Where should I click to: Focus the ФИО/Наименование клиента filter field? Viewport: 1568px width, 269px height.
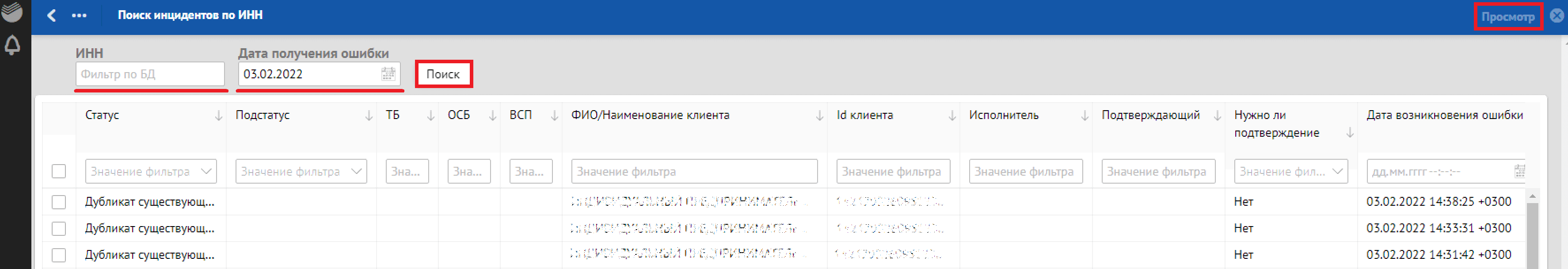694,171
